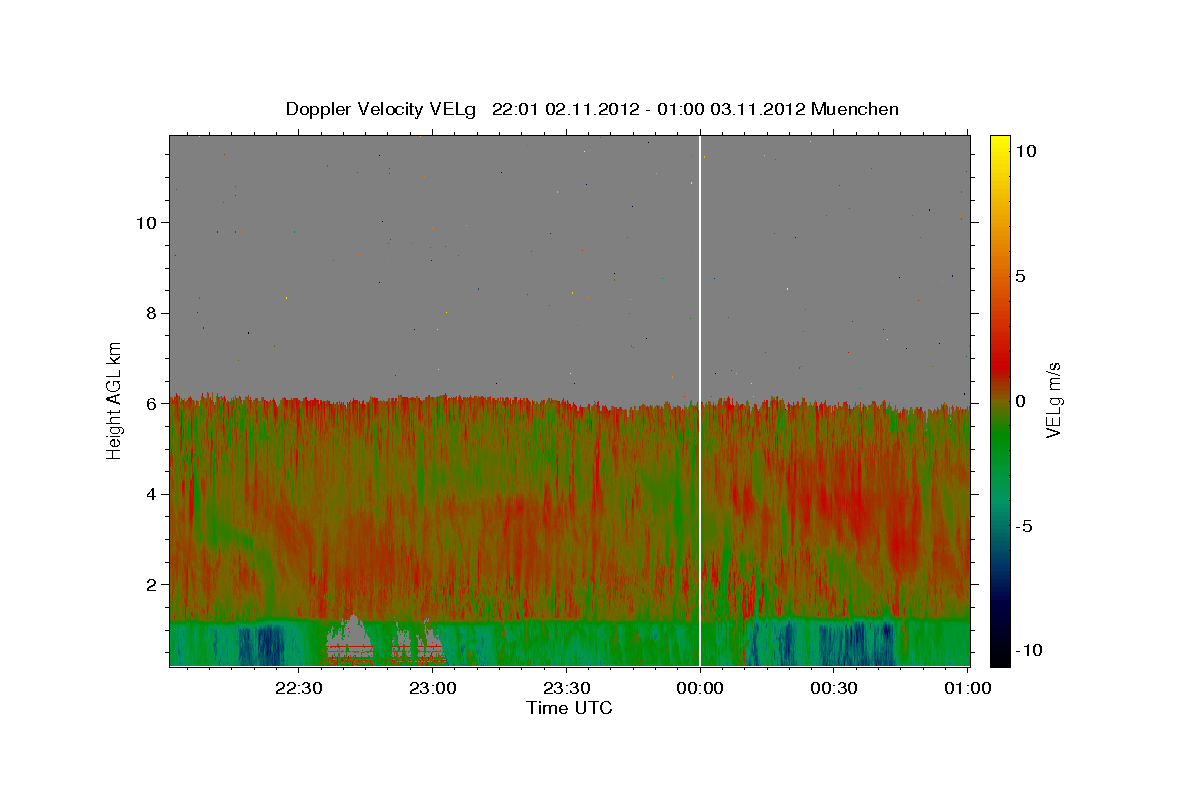This screenshot has width=1200, height=800.
Task: Click the 22:30 time tick label
Action: point(299,688)
